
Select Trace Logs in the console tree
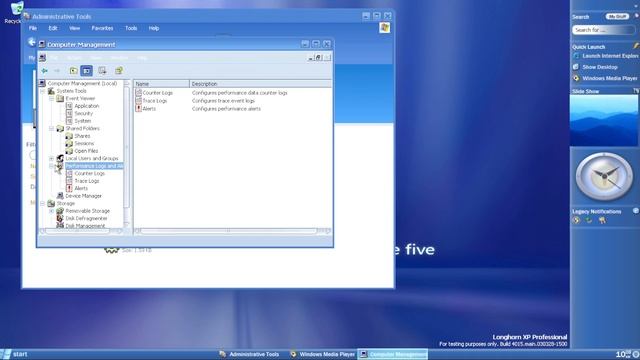point(87,181)
